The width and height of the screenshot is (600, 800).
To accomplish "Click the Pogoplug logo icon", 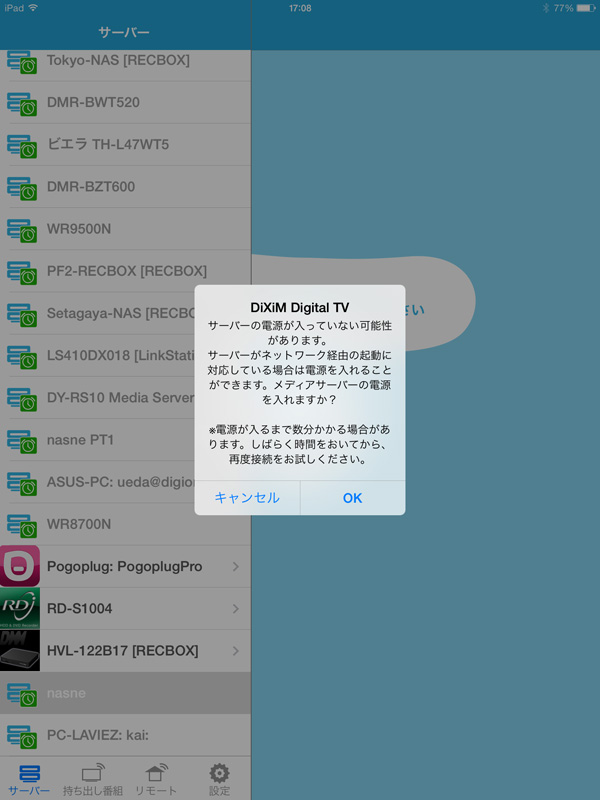I will pyautogui.click(x=20, y=566).
